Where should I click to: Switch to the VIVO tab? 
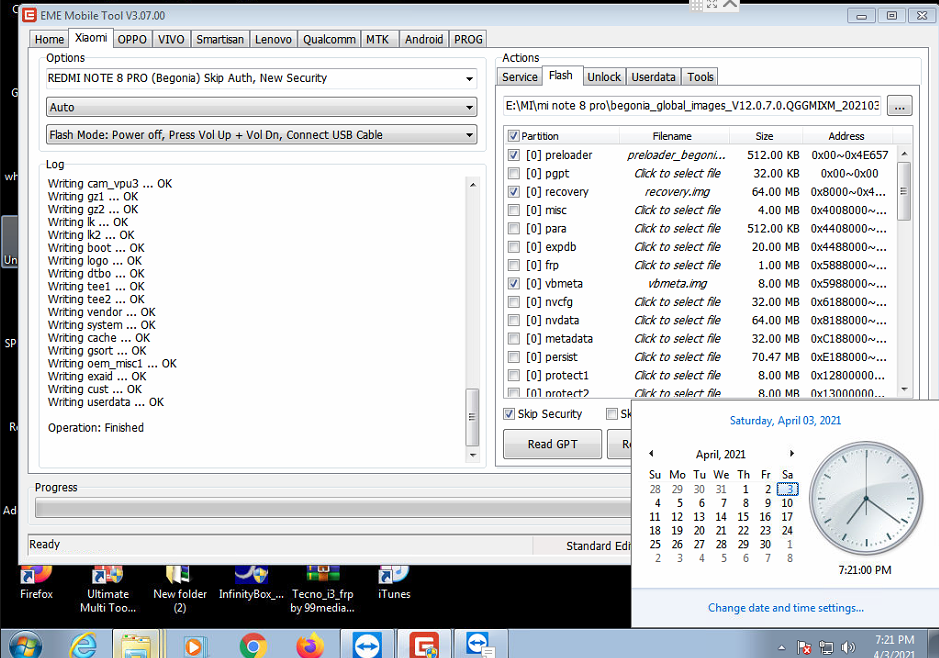171,39
